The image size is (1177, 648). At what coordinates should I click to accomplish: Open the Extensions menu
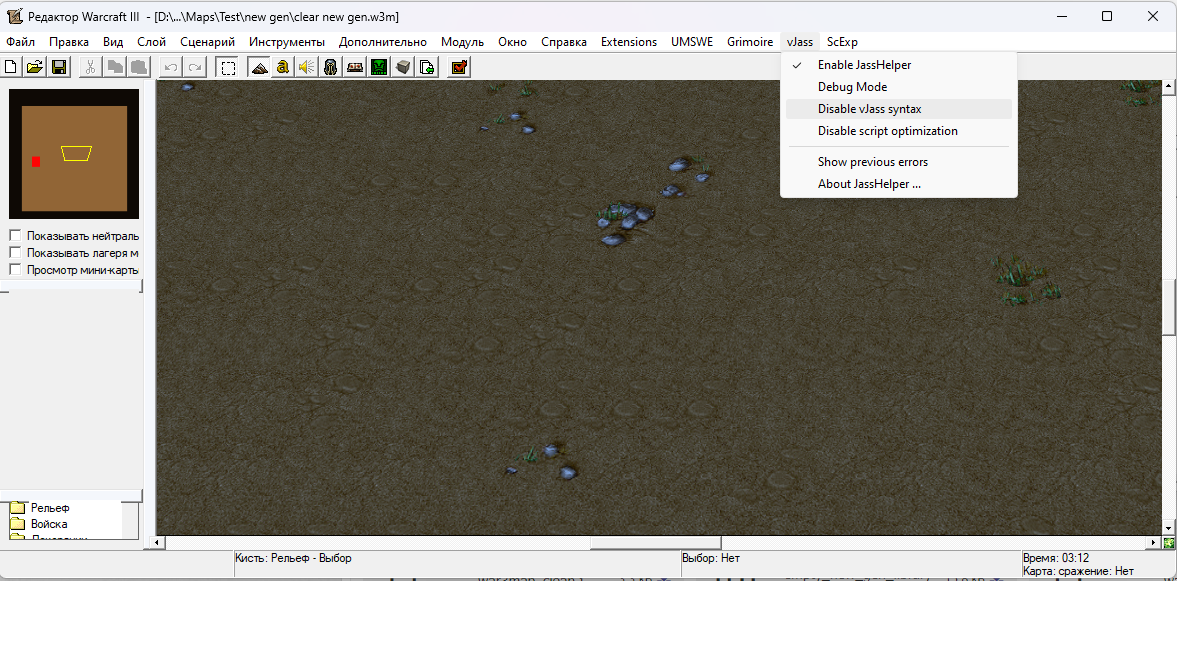pos(629,42)
